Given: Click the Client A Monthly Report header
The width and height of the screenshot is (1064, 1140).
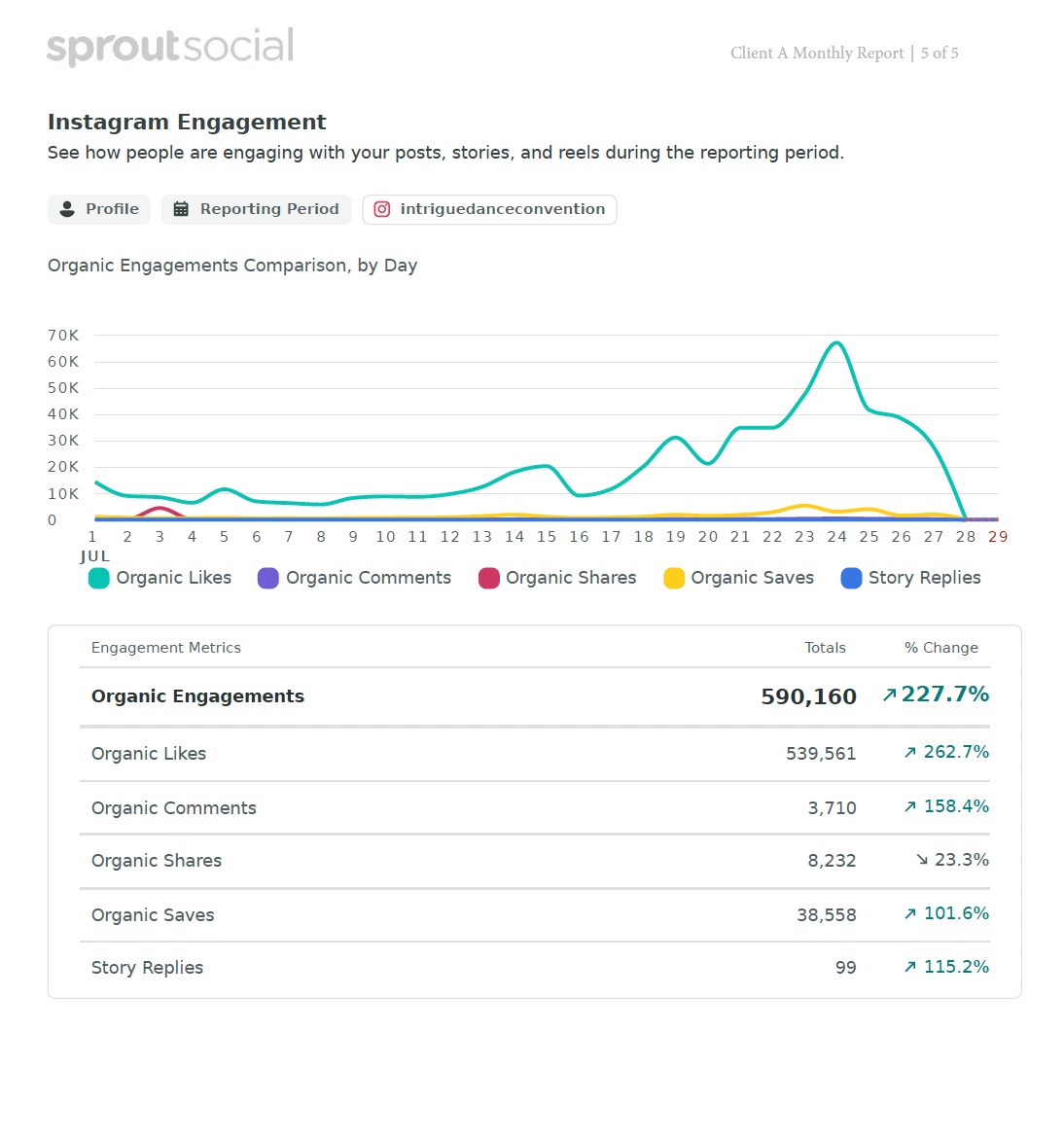Looking at the screenshot, I should pyautogui.click(x=817, y=53).
